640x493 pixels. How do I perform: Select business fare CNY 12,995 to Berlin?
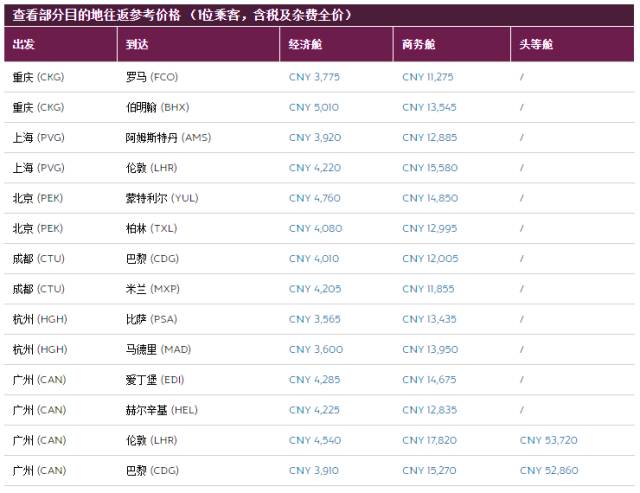[x=429, y=228]
